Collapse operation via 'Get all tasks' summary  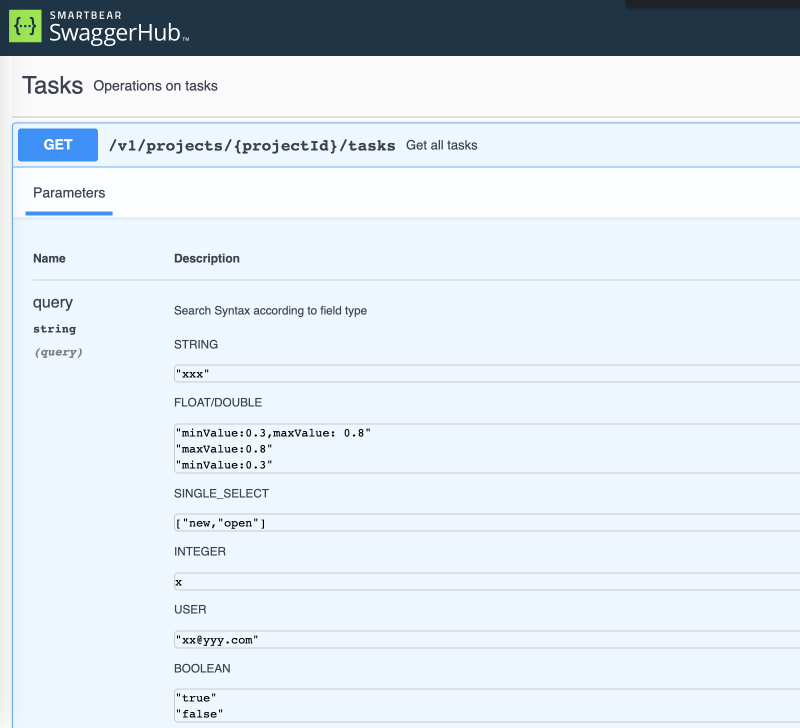click(x=441, y=145)
